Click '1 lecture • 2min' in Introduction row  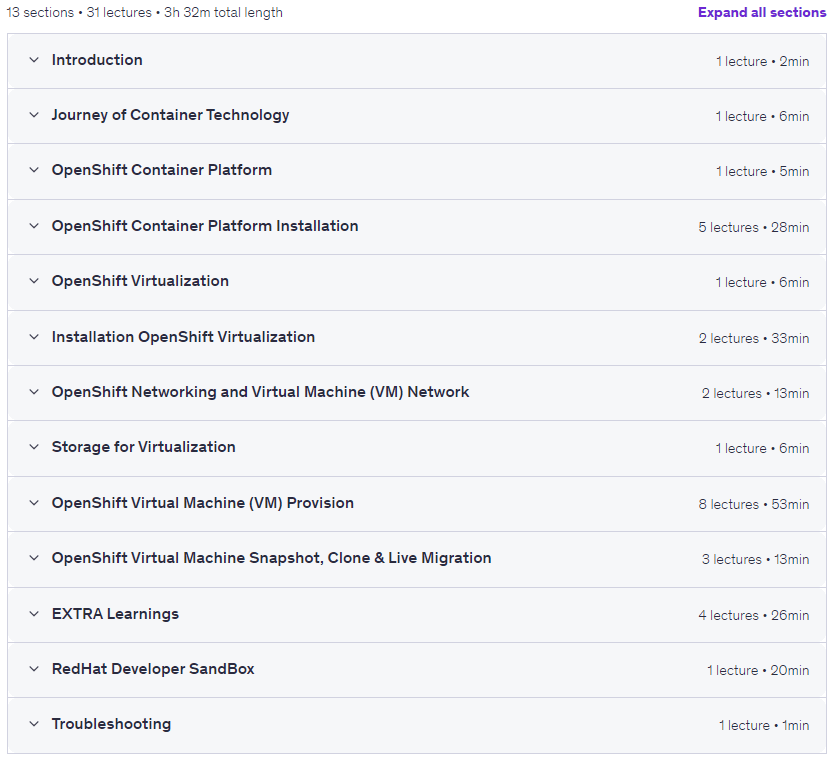click(762, 62)
